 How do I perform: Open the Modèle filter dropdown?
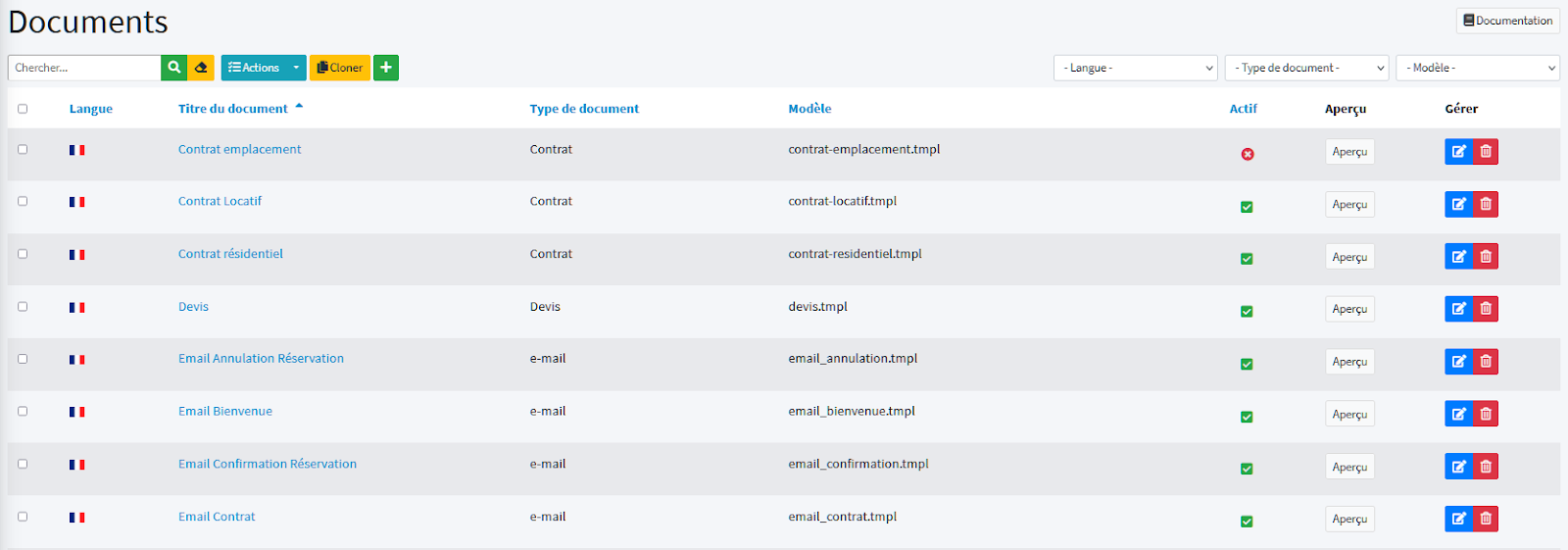pyautogui.click(x=1477, y=68)
